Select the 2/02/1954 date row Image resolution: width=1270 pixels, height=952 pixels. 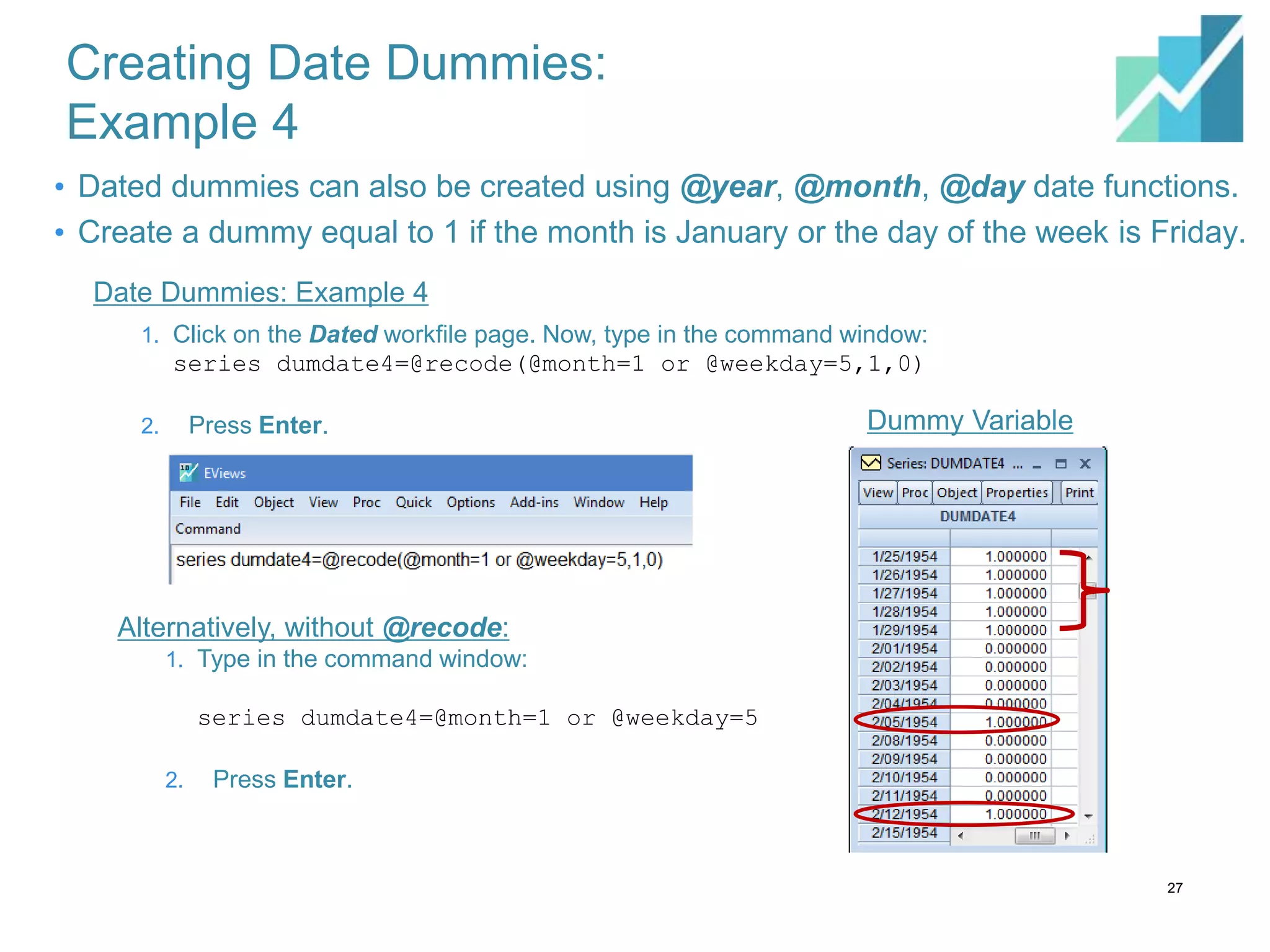(904, 667)
